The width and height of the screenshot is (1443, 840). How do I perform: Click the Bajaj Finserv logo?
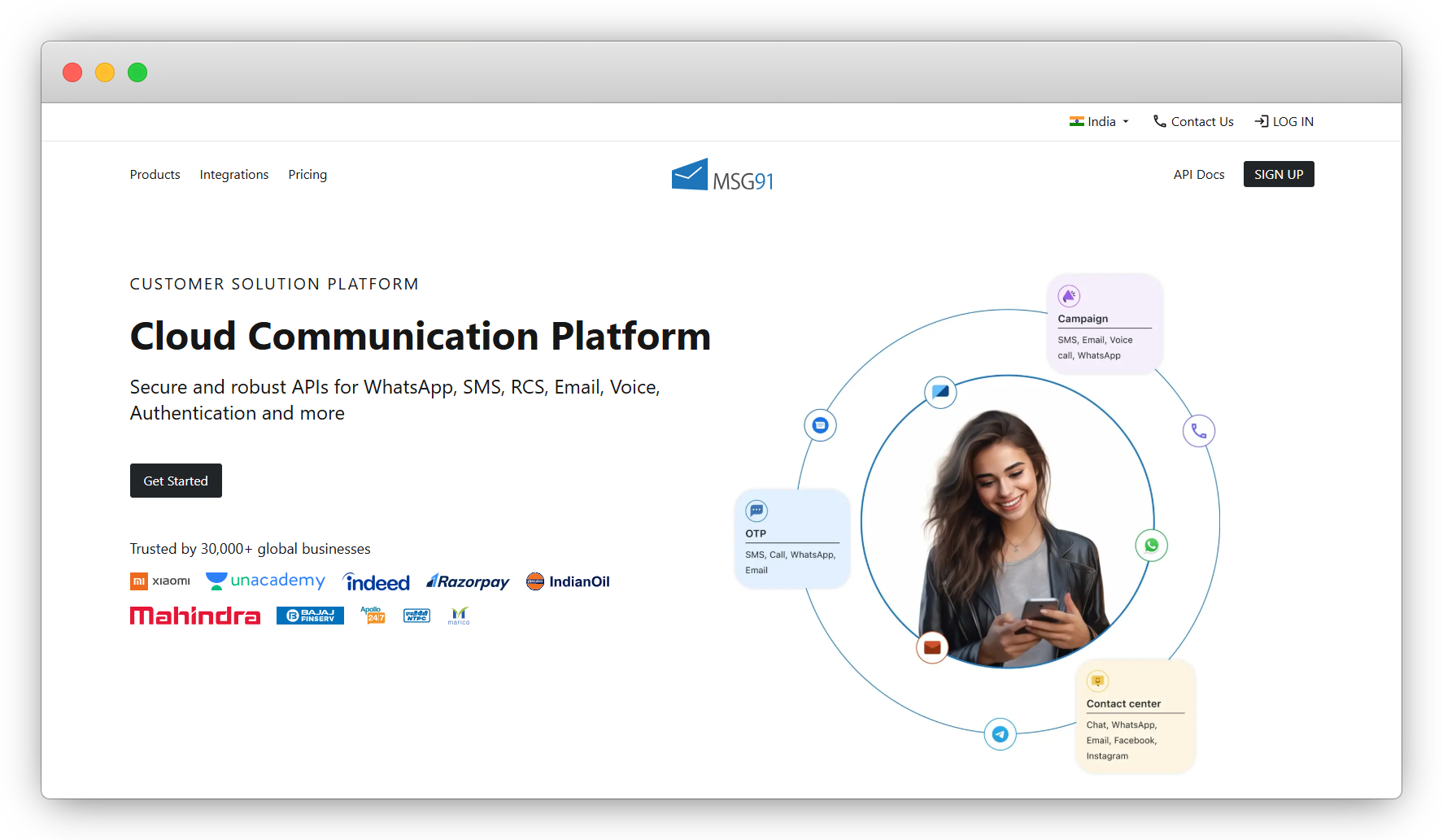tap(310, 616)
